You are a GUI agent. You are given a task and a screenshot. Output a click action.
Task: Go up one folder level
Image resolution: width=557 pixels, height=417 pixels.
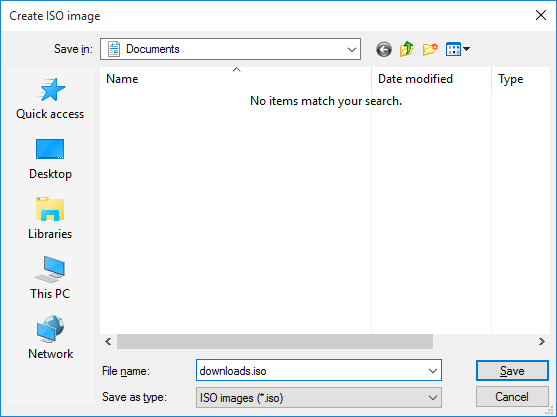coord(407,49)
